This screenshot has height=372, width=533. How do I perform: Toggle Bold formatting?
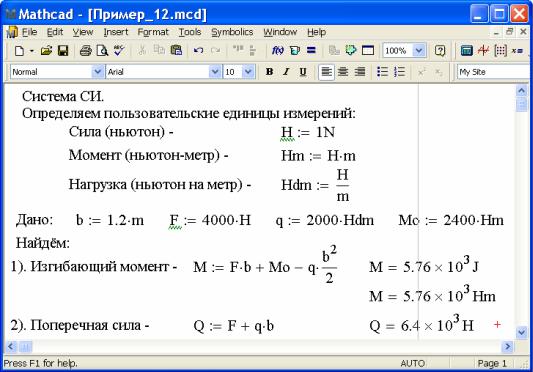tap(270, 72)
